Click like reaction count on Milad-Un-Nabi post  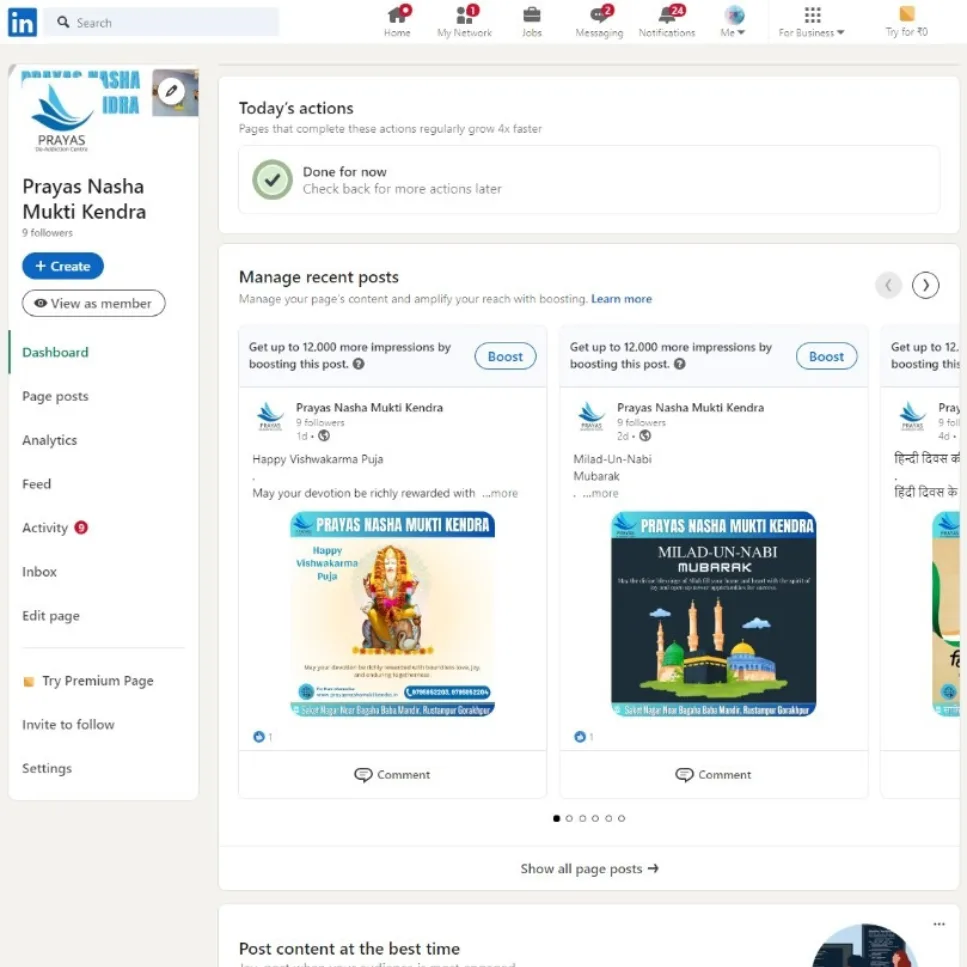(x=584, y=736)
